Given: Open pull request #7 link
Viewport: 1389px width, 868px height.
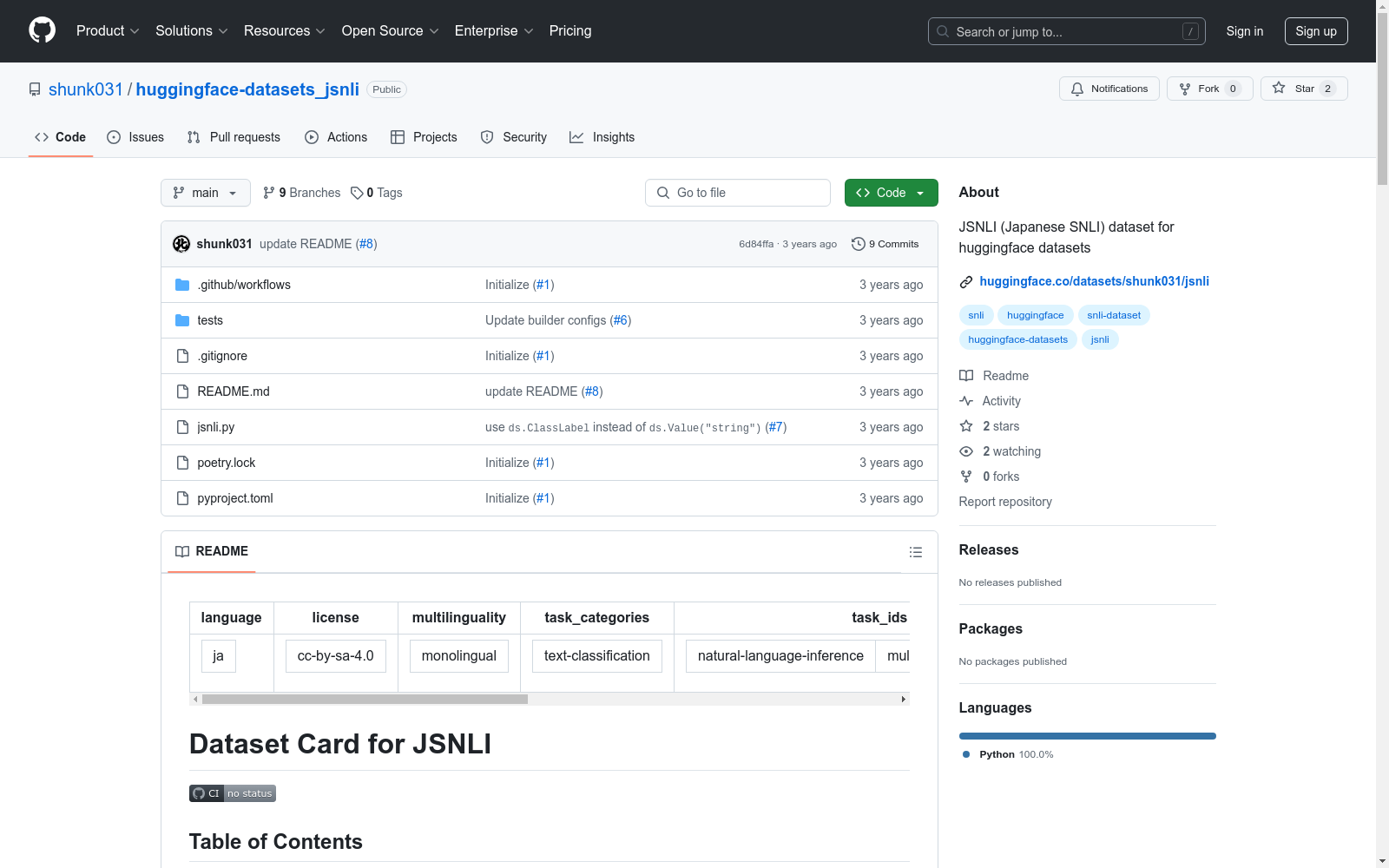Looking at the screenshot, I should (x=776, y=427).
